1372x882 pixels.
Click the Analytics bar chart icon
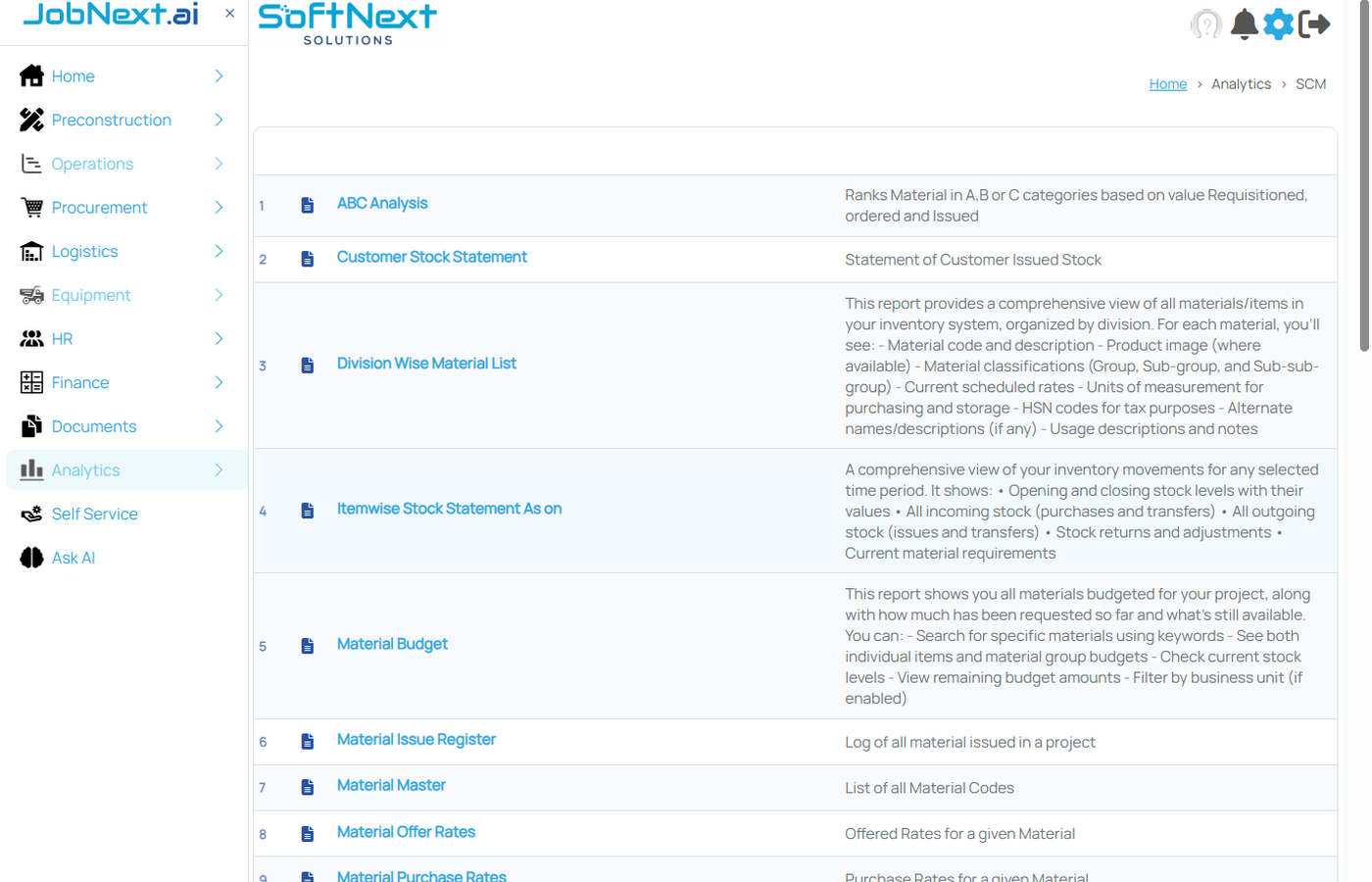[30, 470]
